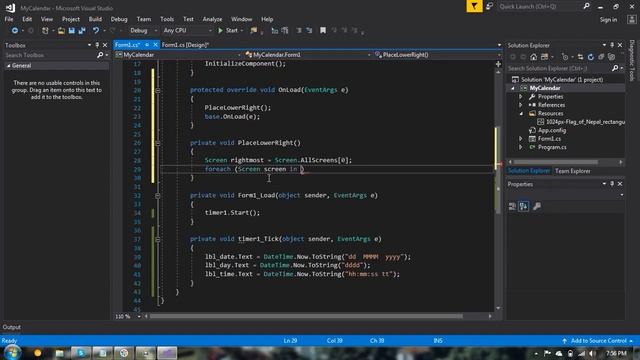Open the Any CPU platform dropdown

(x=187, y=31)
